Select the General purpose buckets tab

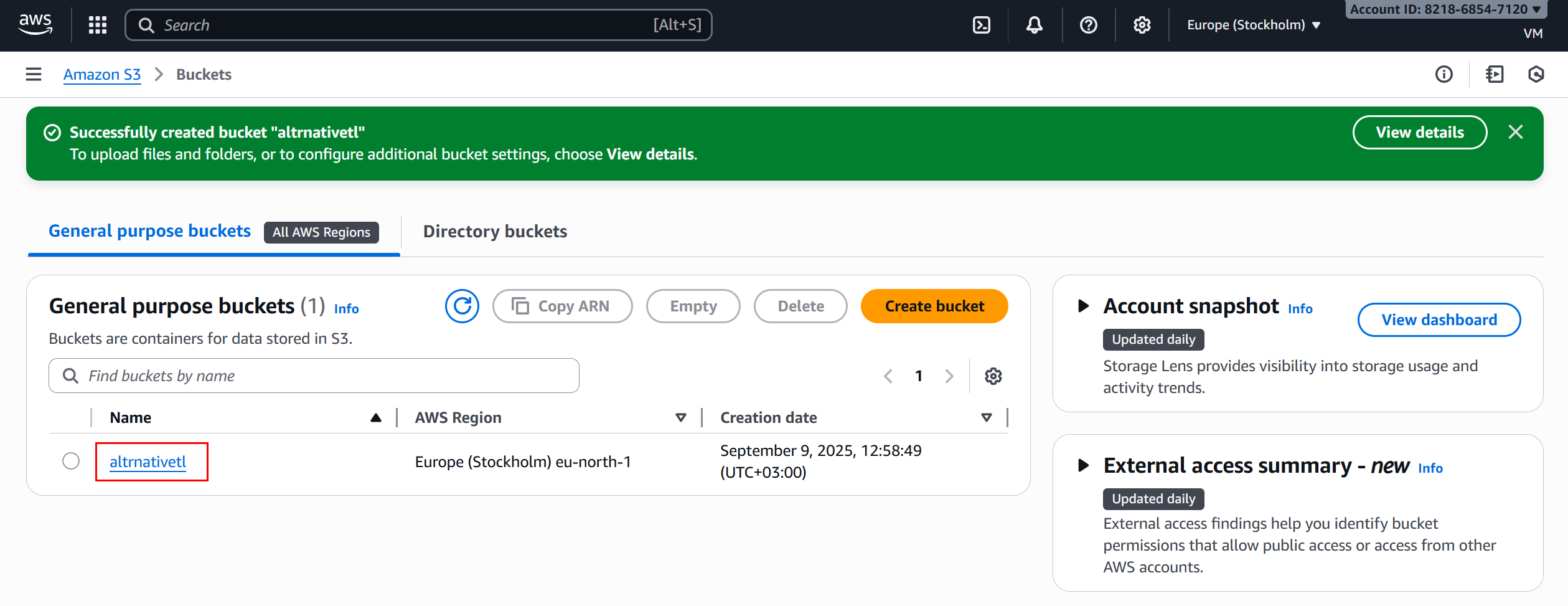[x=149, y=231]
